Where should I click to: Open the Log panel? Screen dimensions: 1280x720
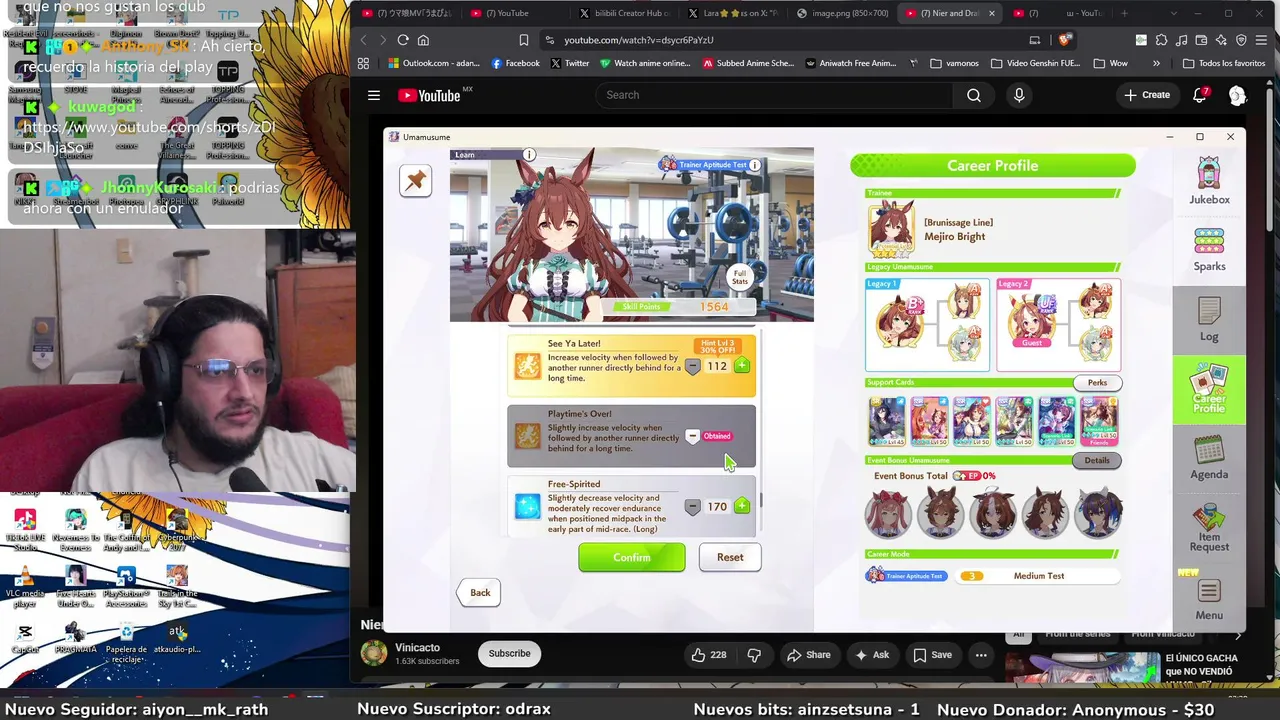pos(1209,320)
